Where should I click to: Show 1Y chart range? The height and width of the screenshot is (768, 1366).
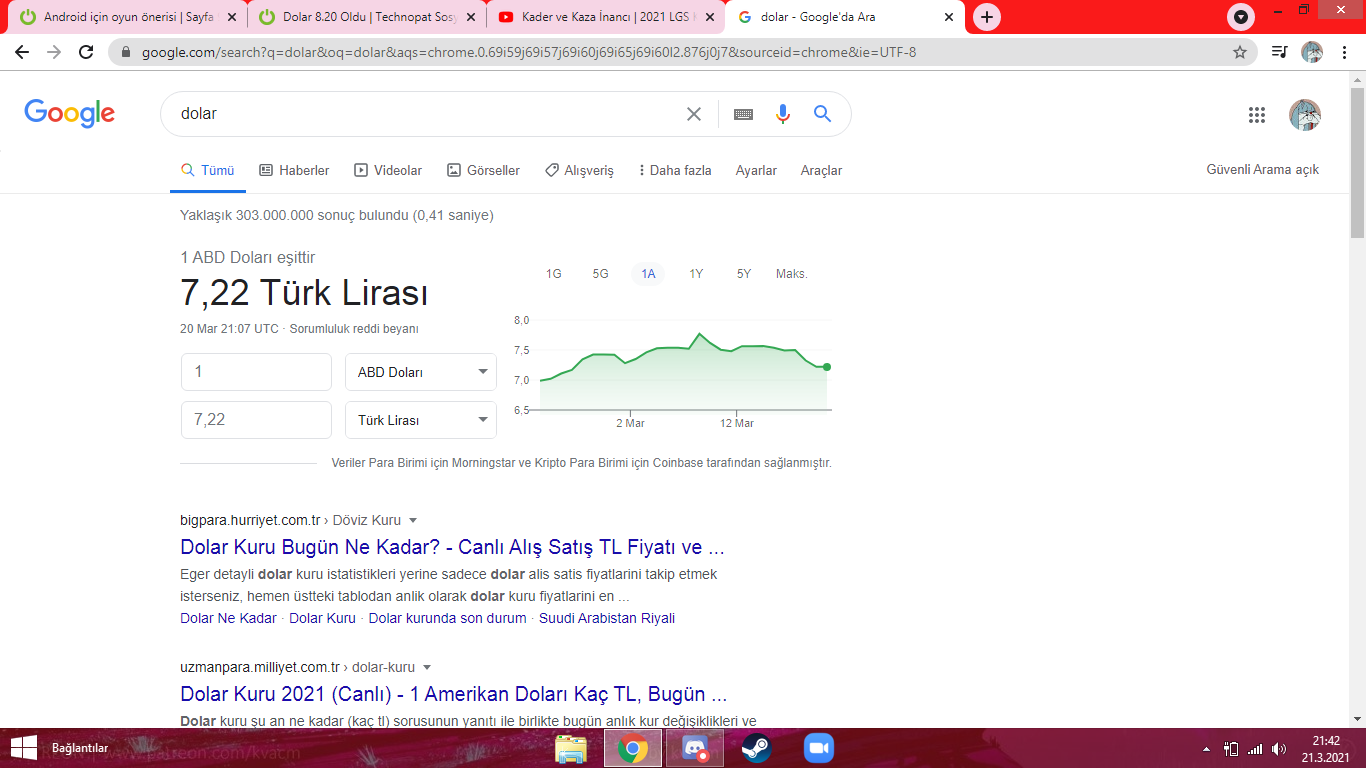(x=696, y=274)
